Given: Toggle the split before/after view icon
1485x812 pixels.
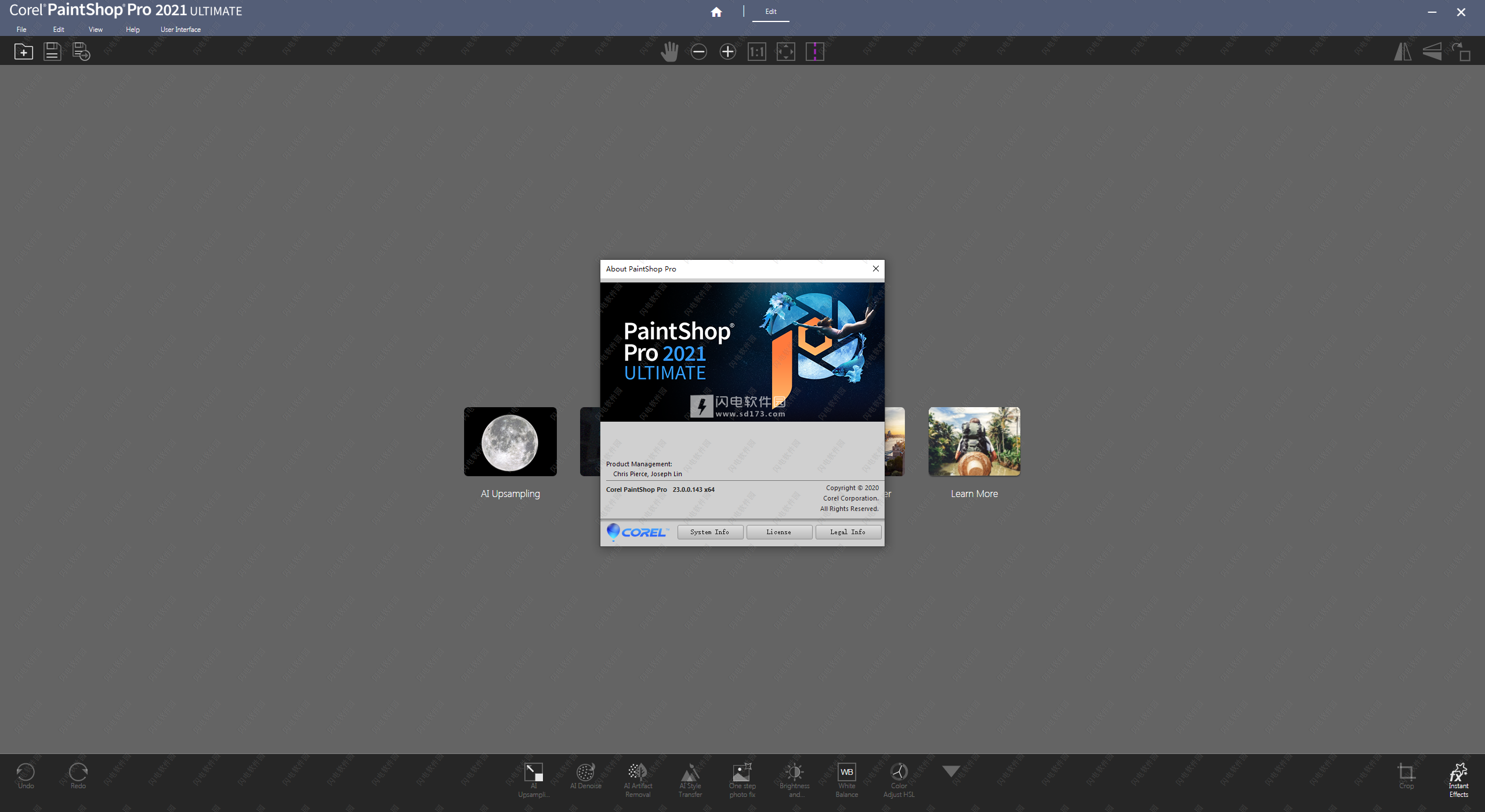Looking at the screenshot, I should pyautogui.click(x=814, y=52).
